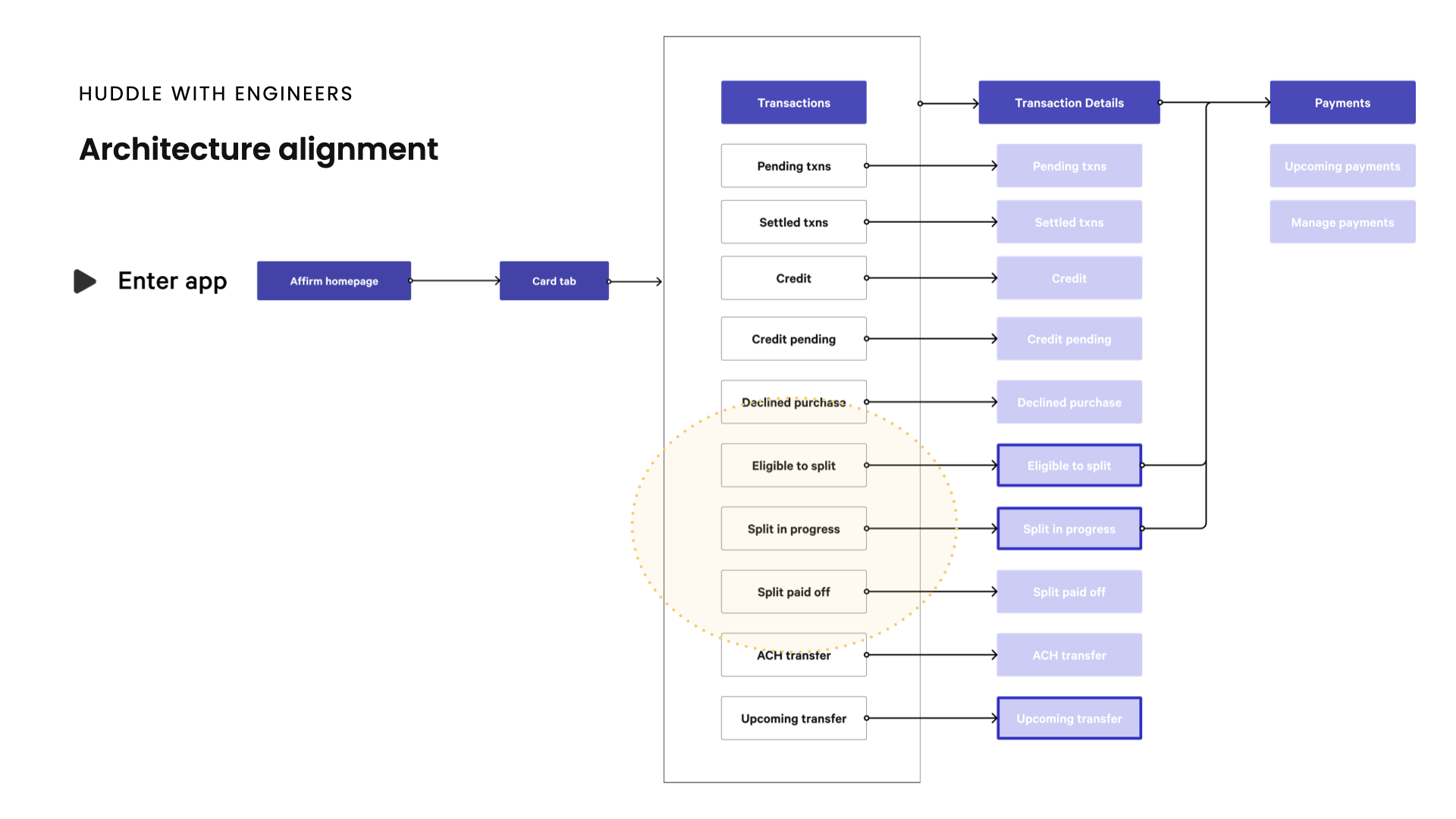Click the white Settled txns box

(793, 222)
